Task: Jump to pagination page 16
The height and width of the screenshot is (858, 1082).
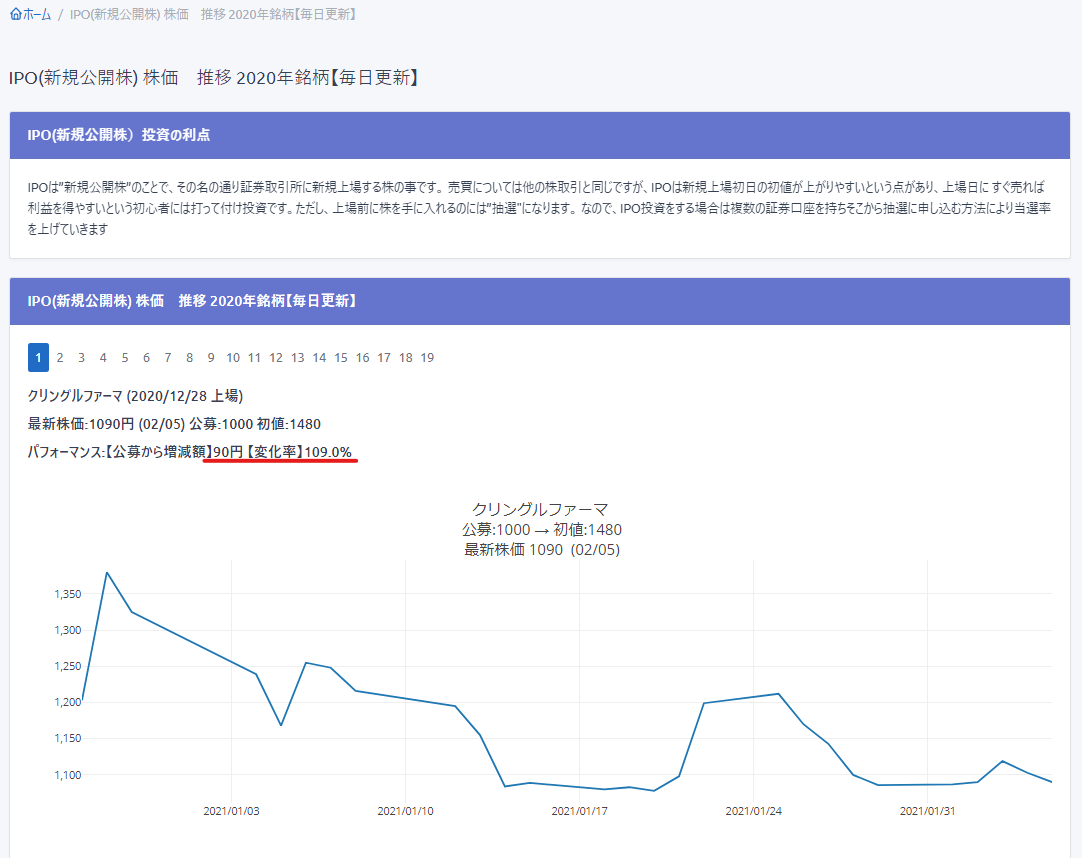Action: point(362,357)
